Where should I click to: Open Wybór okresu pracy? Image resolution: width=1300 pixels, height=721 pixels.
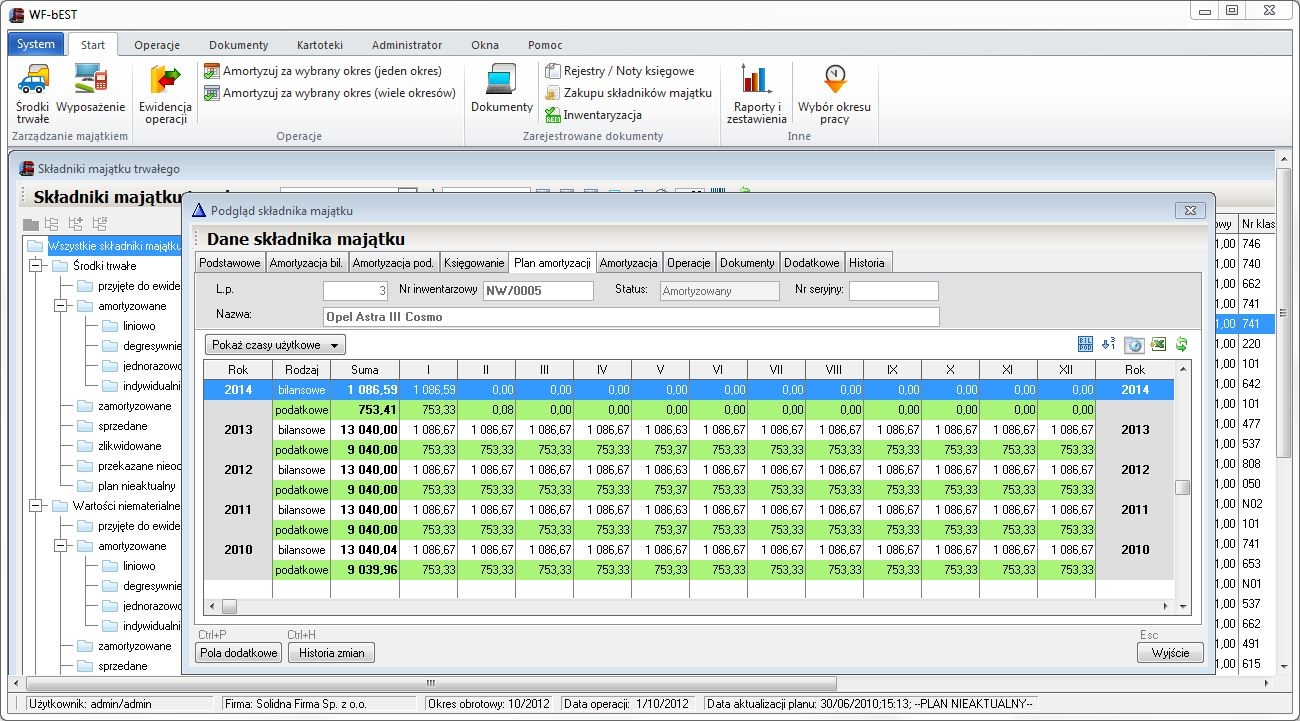pos(834,94)
